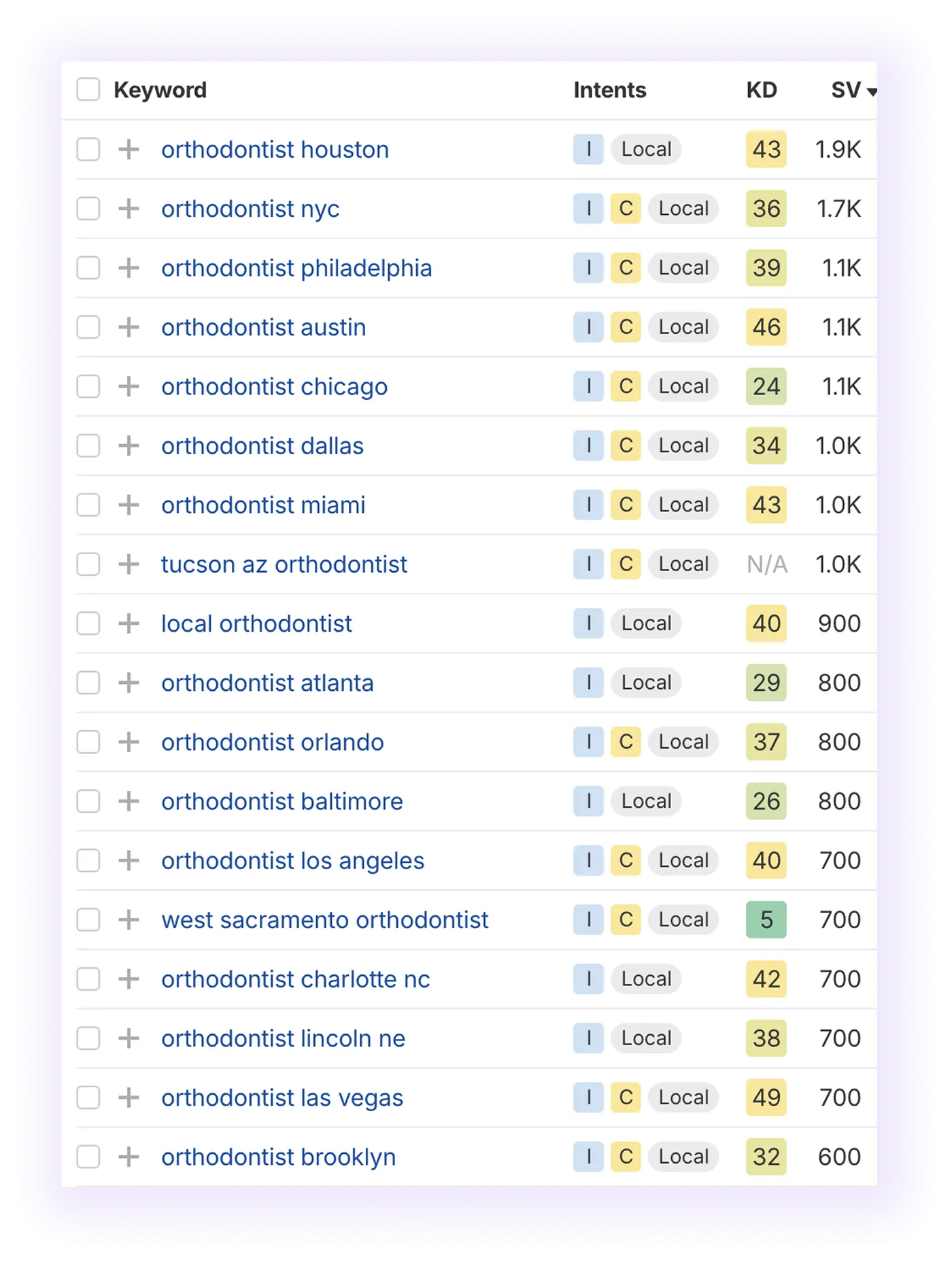Click the plus icon beside orthodontist houston
Image resolution: width=952 pixels, height=1262 pixels.
click(128, 149)
